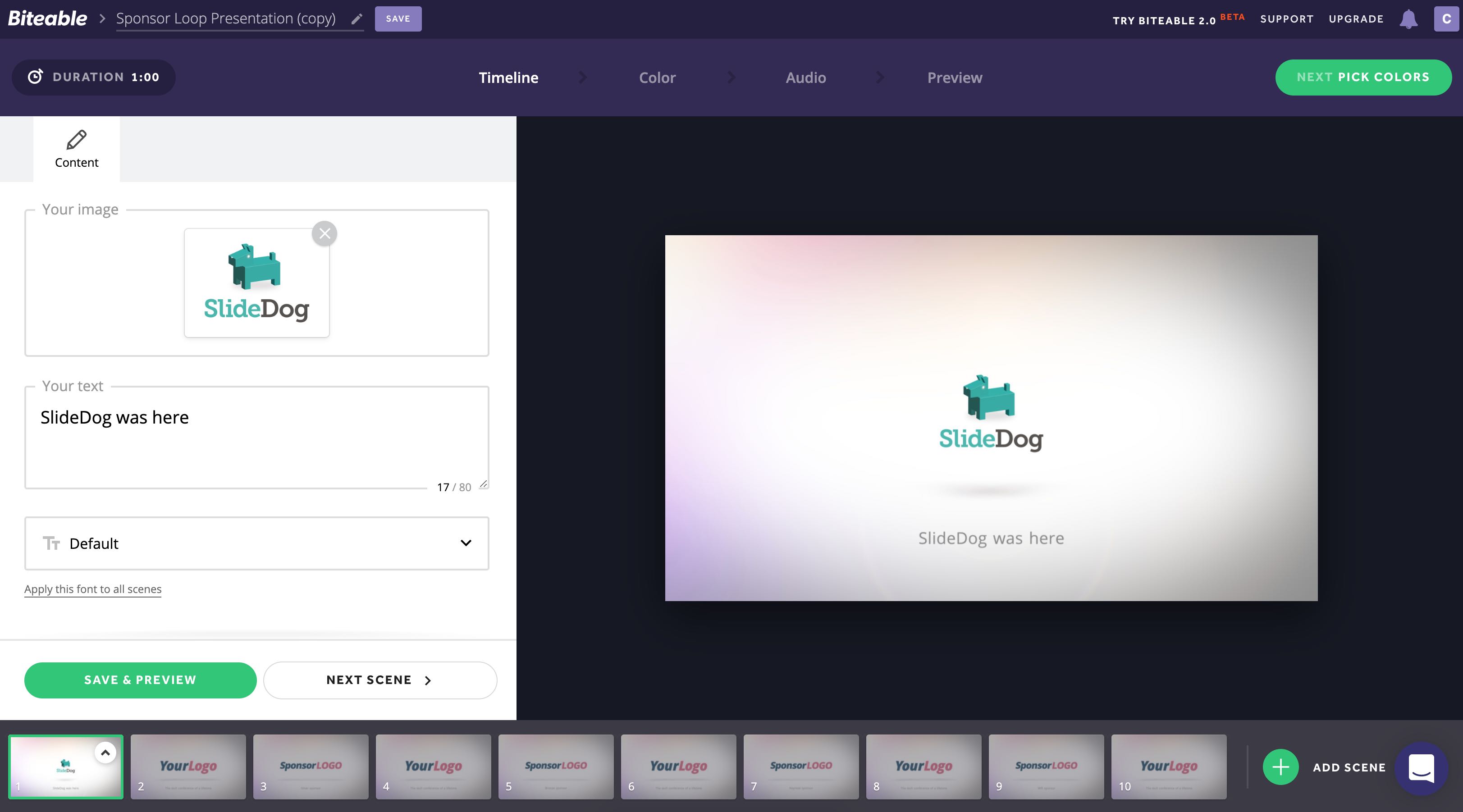Click the duration clock icon
Screen dimensions: 1463x812
pos(35,77)
